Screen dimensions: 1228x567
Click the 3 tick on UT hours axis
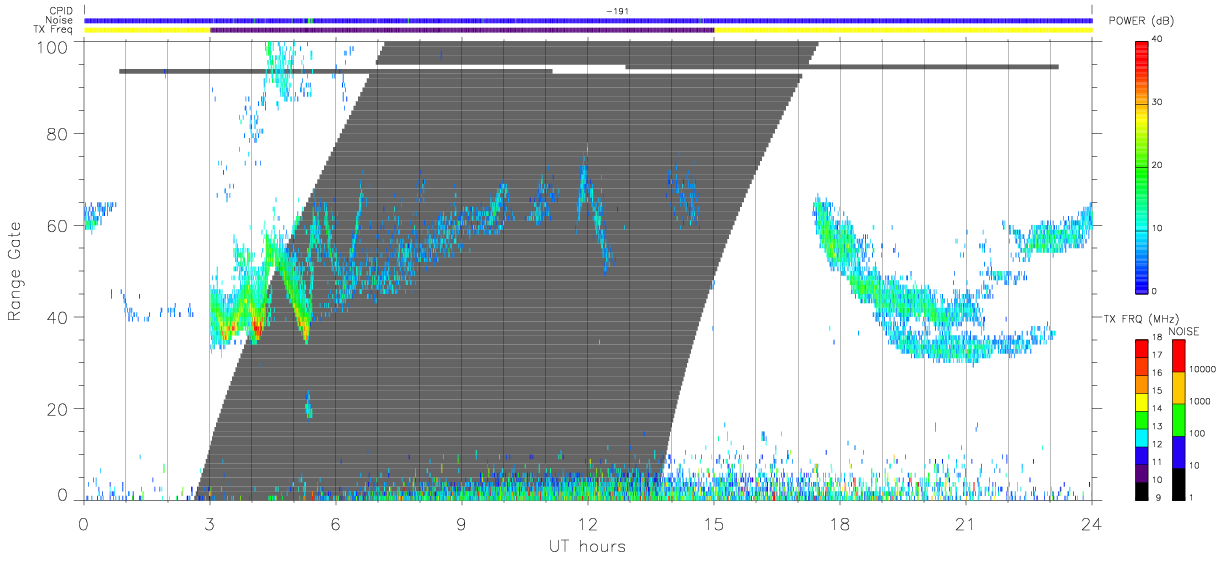(x=210, y=523)
